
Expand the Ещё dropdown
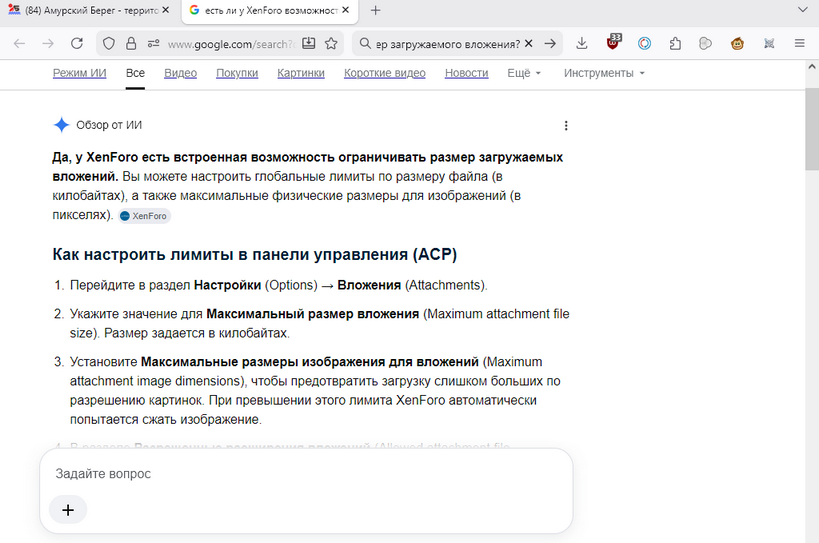click(x=524, y=73)
